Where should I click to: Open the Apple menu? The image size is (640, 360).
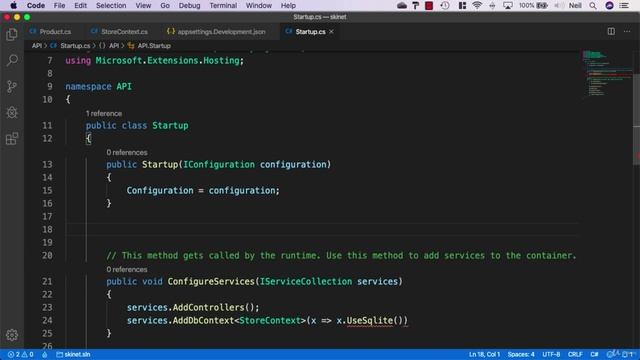13,5
